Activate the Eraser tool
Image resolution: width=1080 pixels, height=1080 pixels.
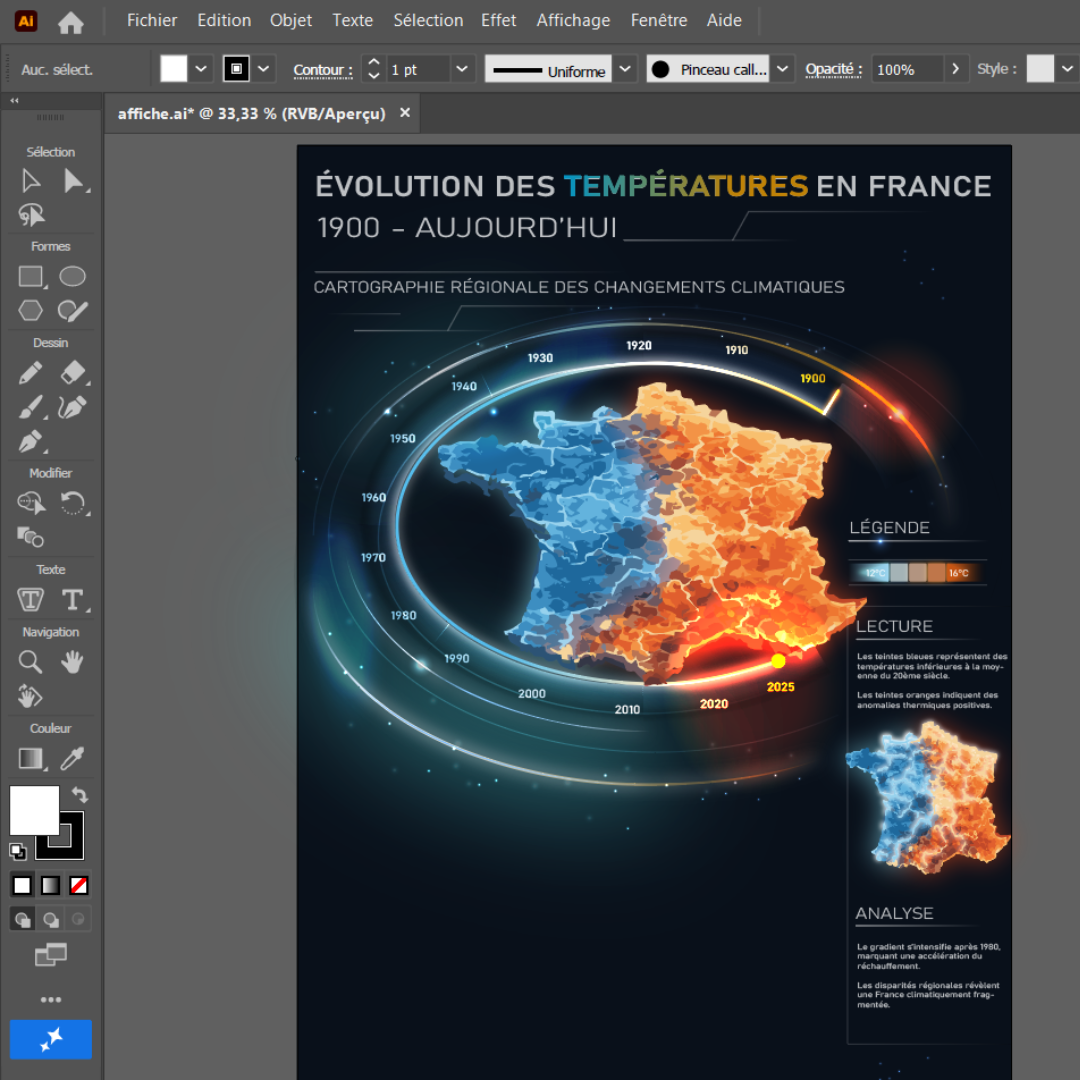pos(73,373)
